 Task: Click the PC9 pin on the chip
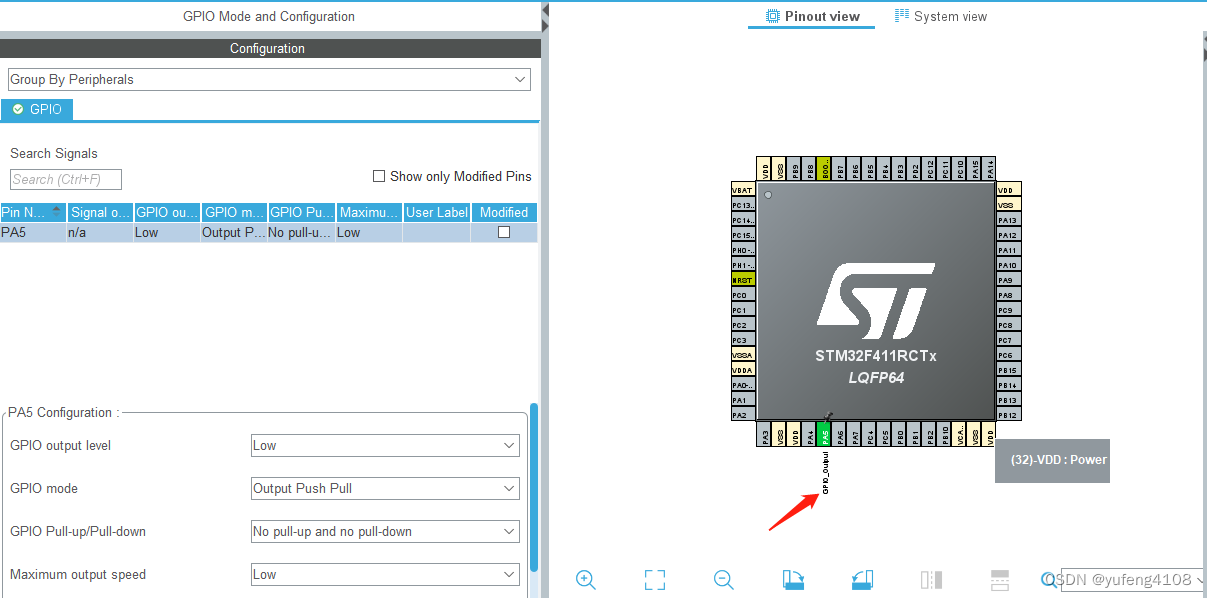(1009, 310)
